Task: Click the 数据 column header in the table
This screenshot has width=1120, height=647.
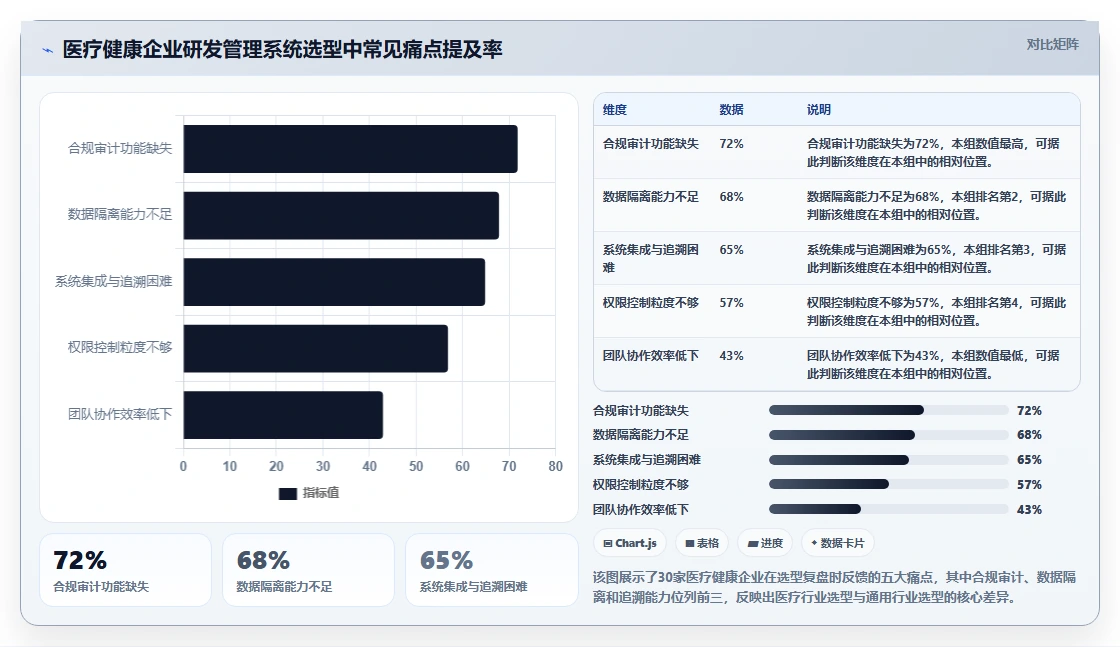Action: coord(731,109)
